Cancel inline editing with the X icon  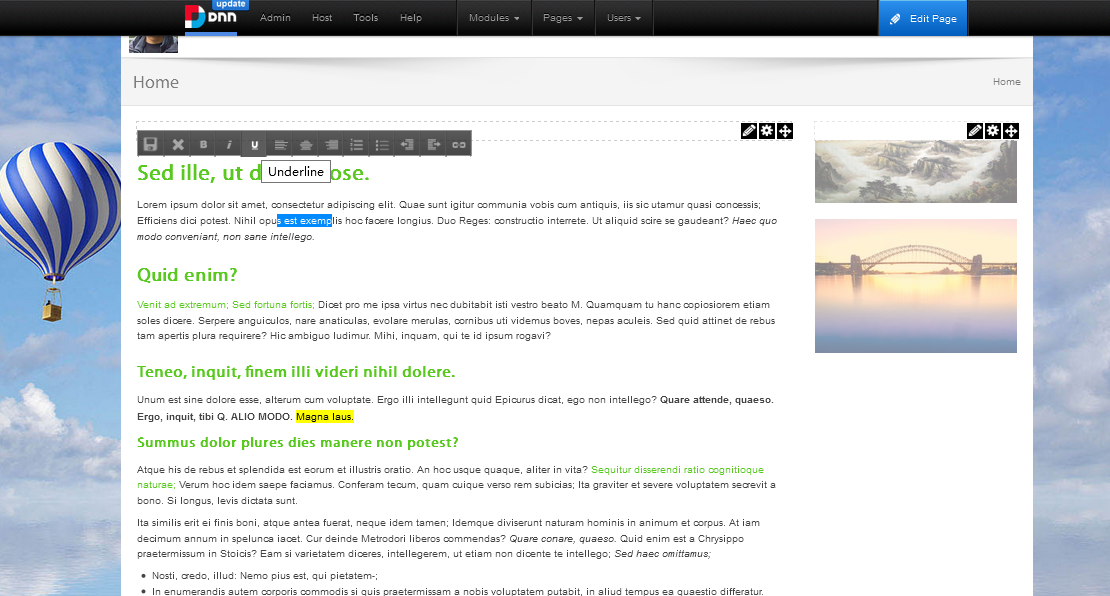177,145
